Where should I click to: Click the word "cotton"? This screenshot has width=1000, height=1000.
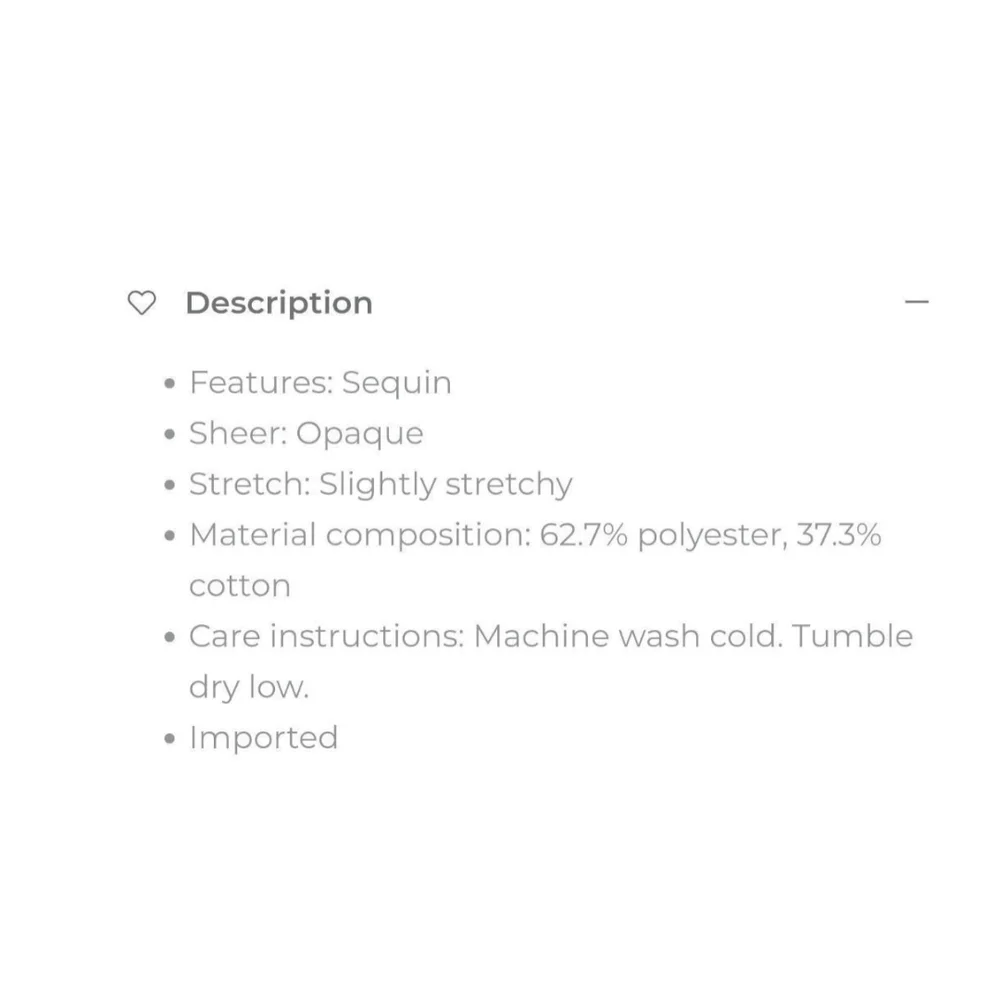pyautogui.click(x=240, y=586)
